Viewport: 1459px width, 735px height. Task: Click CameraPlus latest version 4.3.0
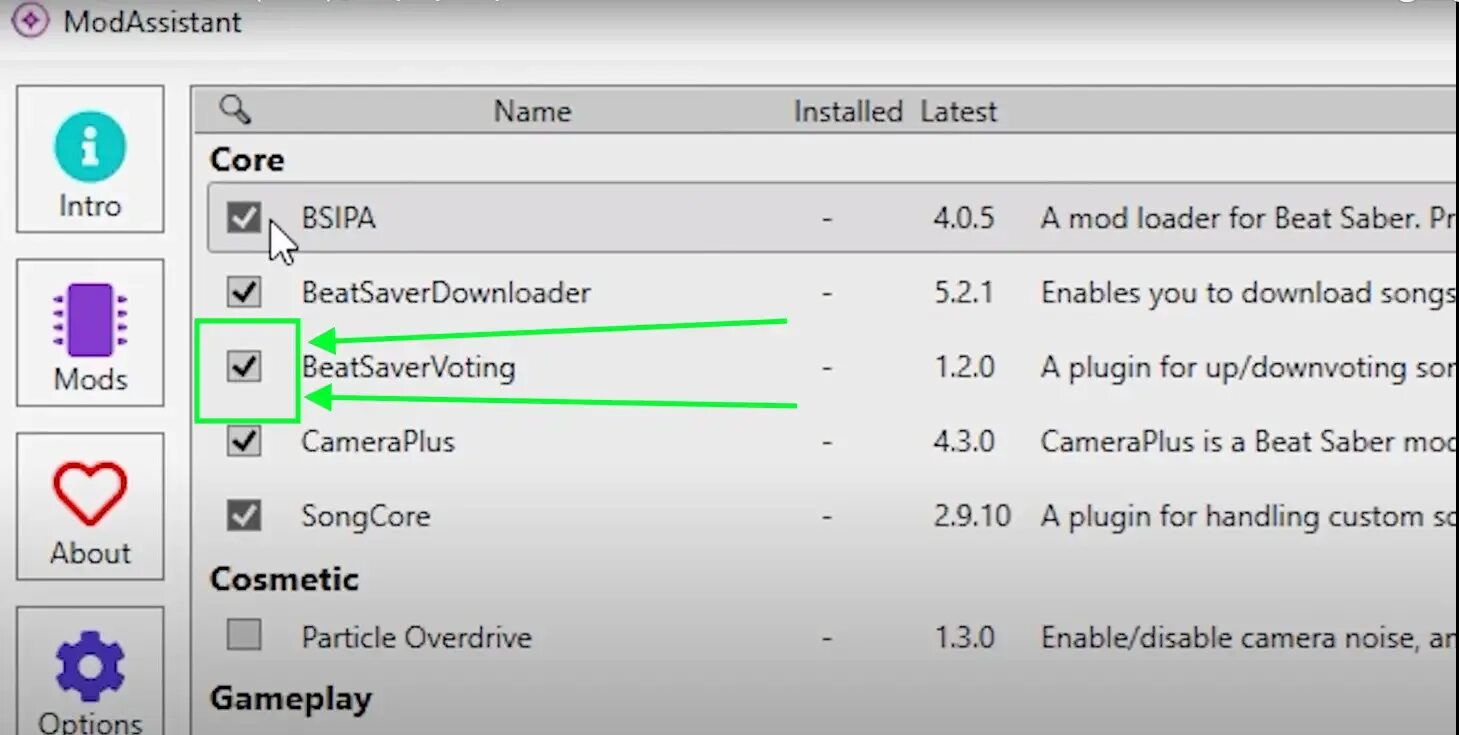pos(964,441)
